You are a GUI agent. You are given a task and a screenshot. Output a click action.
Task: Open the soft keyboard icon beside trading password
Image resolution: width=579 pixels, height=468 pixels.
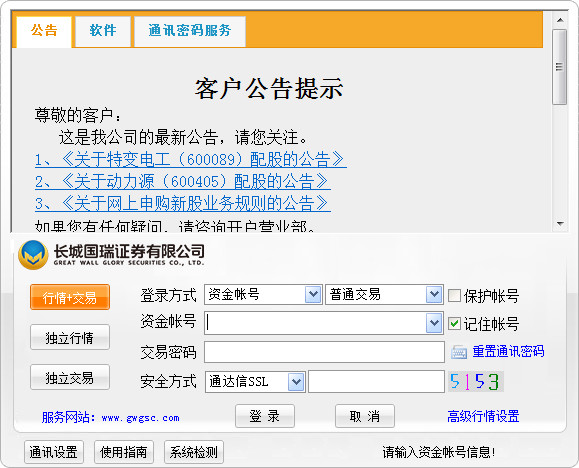click(x=459, y=352)
